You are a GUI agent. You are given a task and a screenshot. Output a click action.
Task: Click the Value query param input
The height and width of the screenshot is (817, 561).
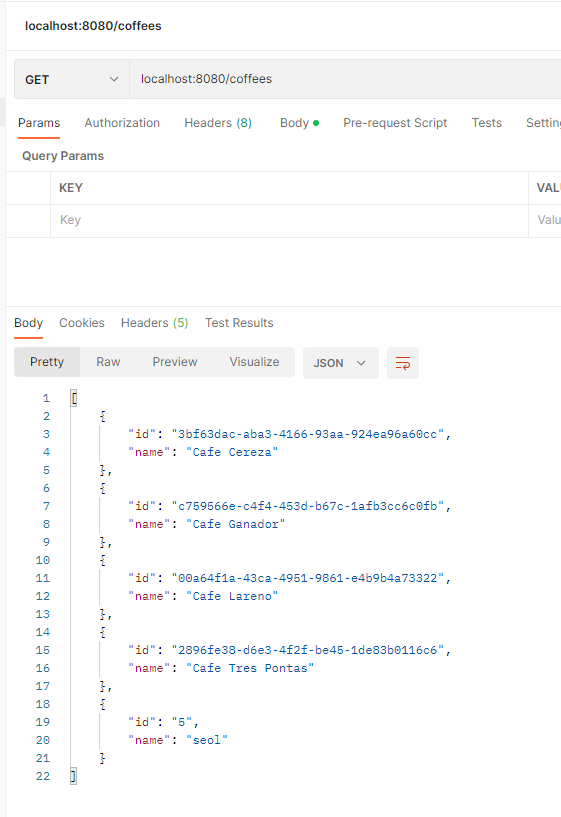click(545, 220)
